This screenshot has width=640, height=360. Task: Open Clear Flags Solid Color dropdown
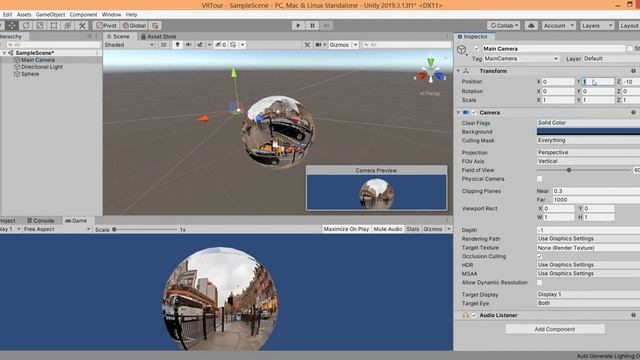588,123
